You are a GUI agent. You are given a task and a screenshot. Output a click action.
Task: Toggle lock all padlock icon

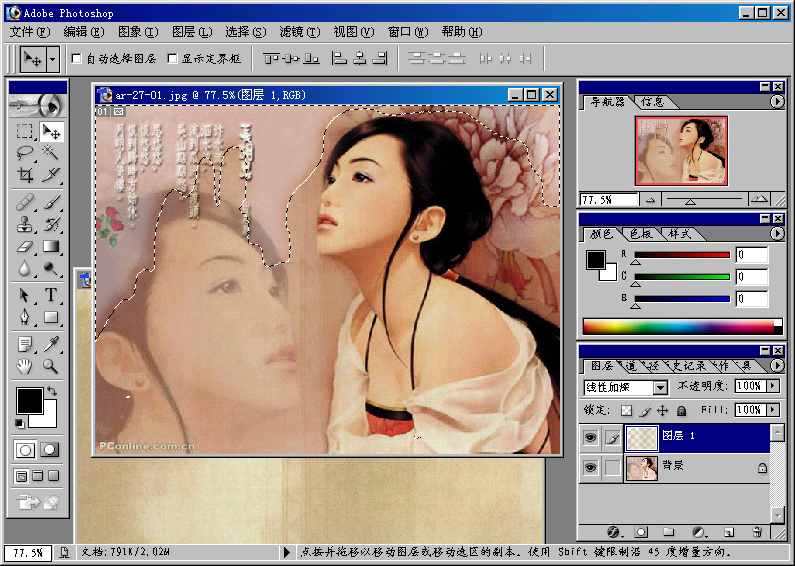click(x=681, y=410)
